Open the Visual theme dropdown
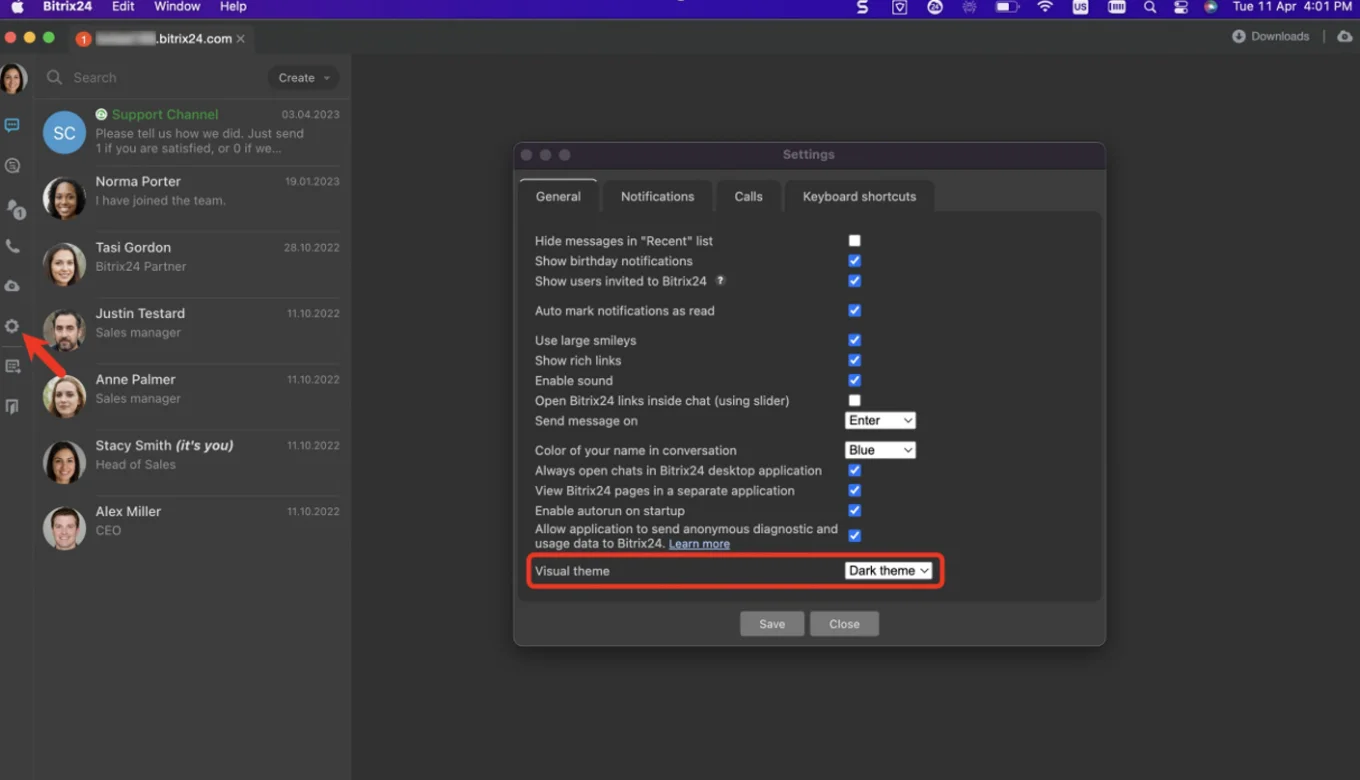The width and height of the screenshot is (1360, 780). click(x=888, y=570)
